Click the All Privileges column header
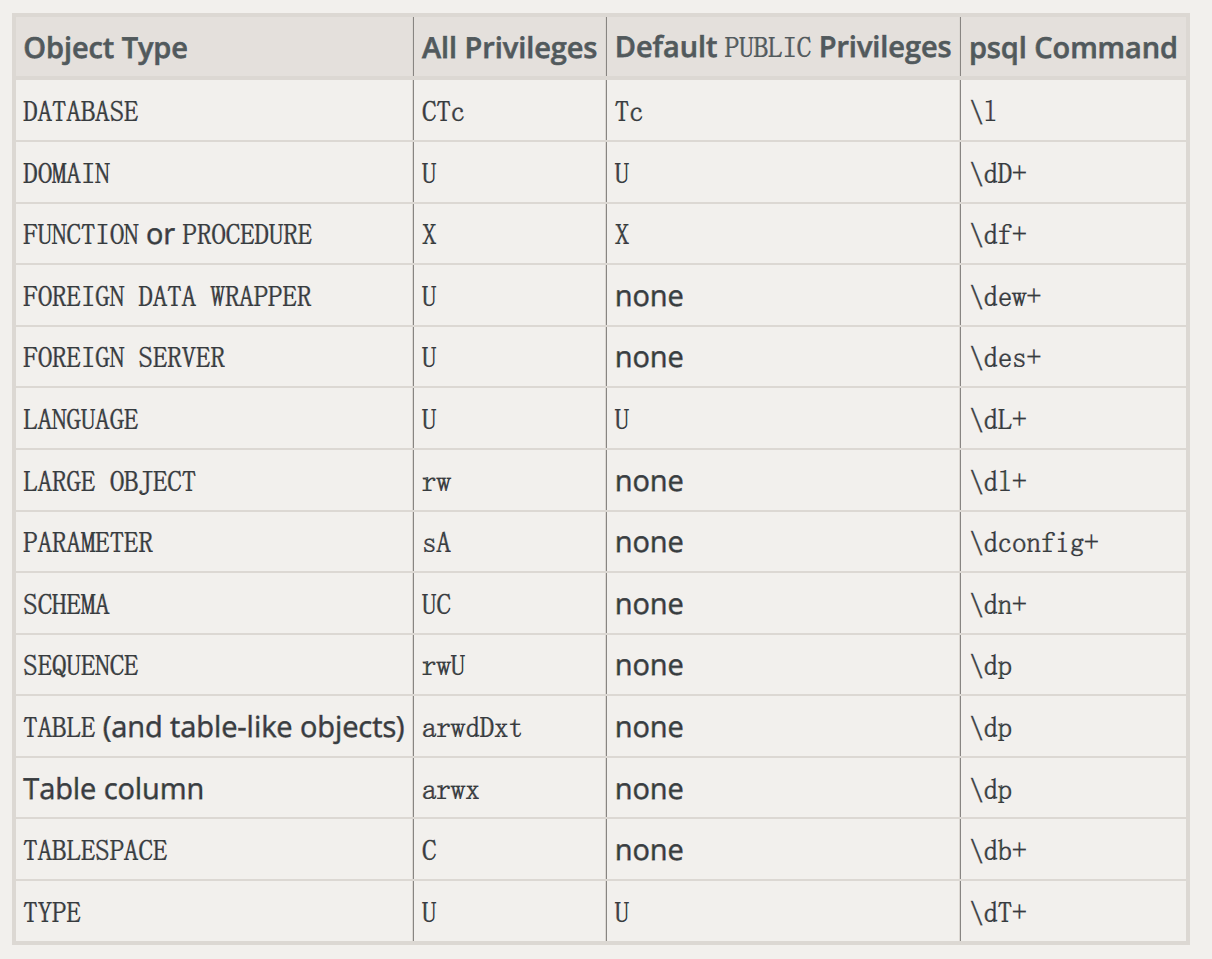1212x959 pixels. point(509,48)
